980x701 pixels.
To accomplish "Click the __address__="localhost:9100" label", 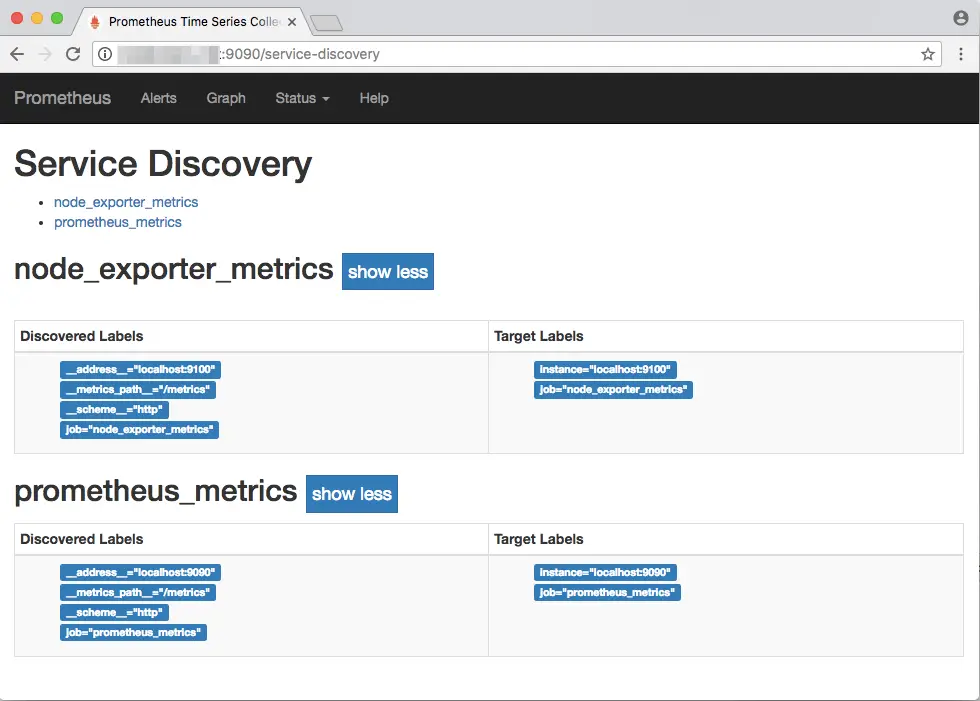I will [141, 370].
